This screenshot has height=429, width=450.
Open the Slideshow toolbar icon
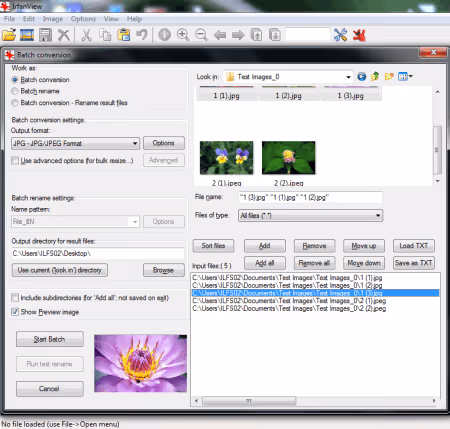[27, 35]
